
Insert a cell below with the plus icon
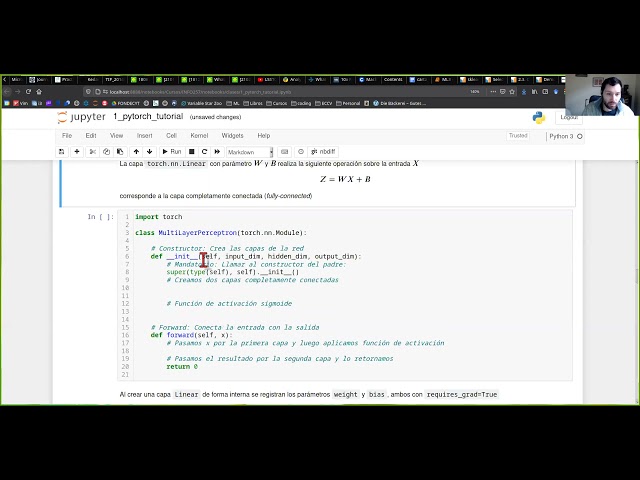pyautogui.click(x=77, y=151)
